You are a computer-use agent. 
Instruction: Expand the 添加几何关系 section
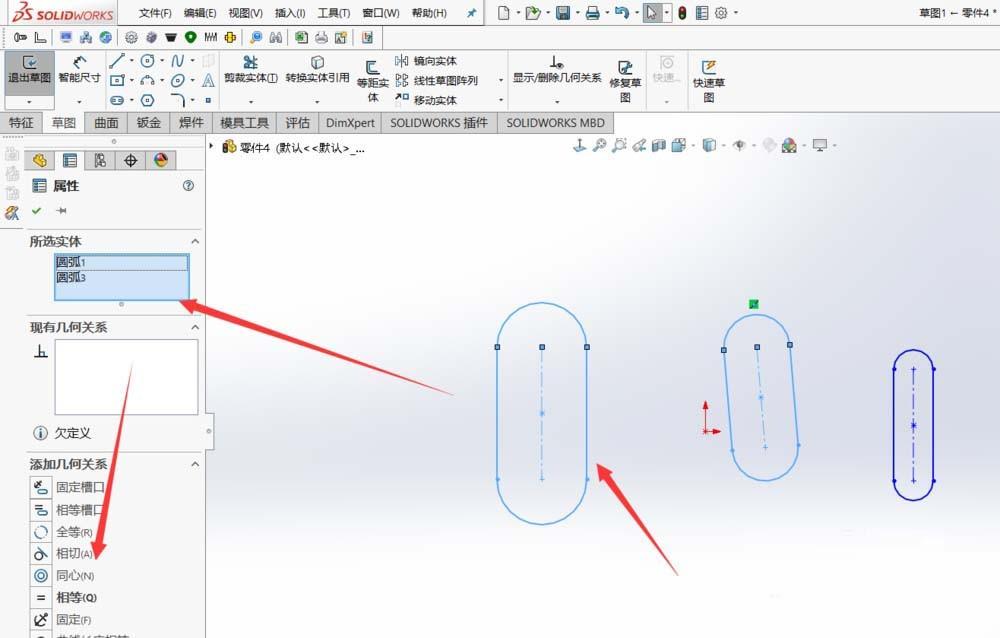[196, 463]
